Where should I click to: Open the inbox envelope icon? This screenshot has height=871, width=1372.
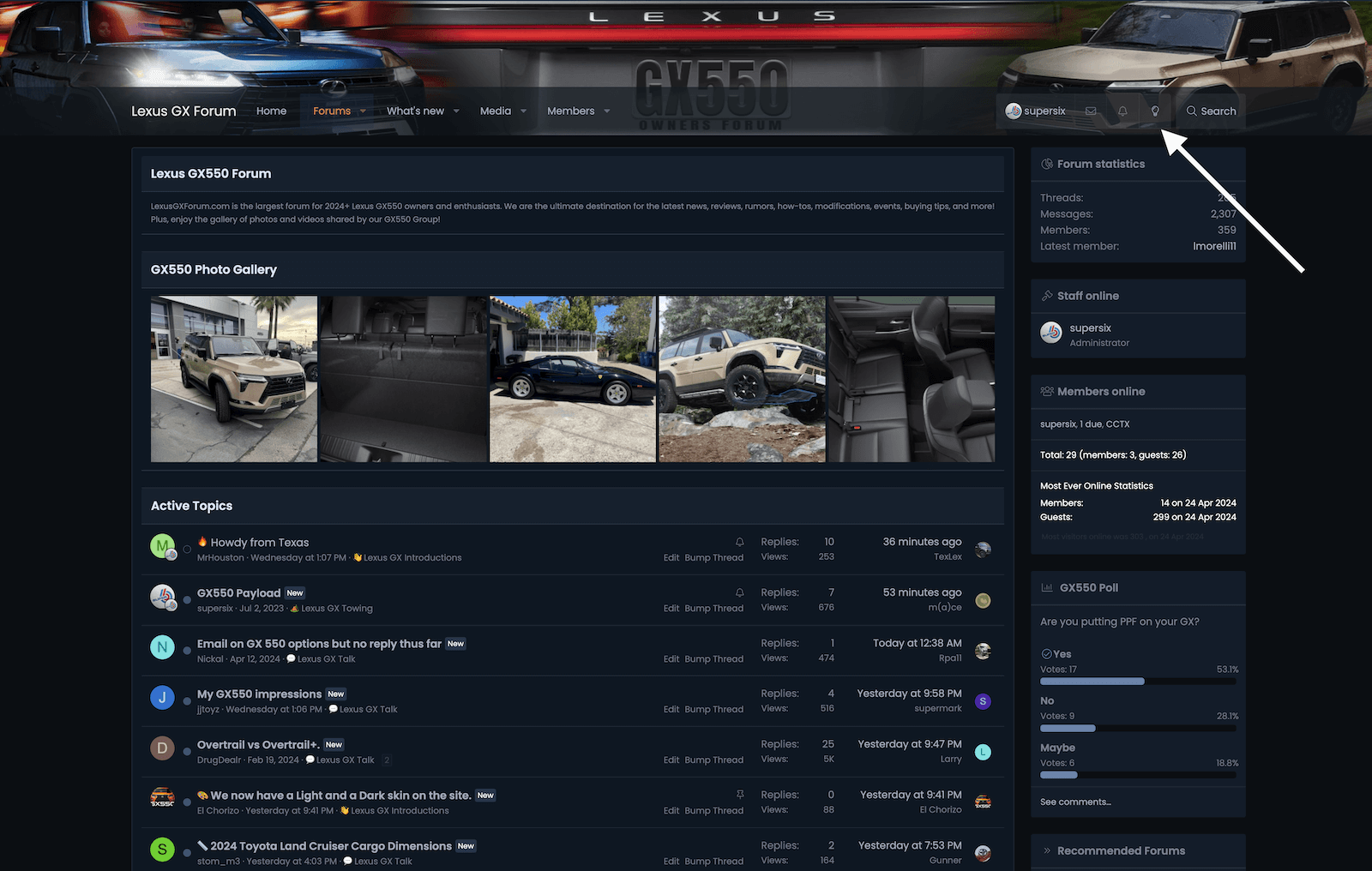(1091, 111)
